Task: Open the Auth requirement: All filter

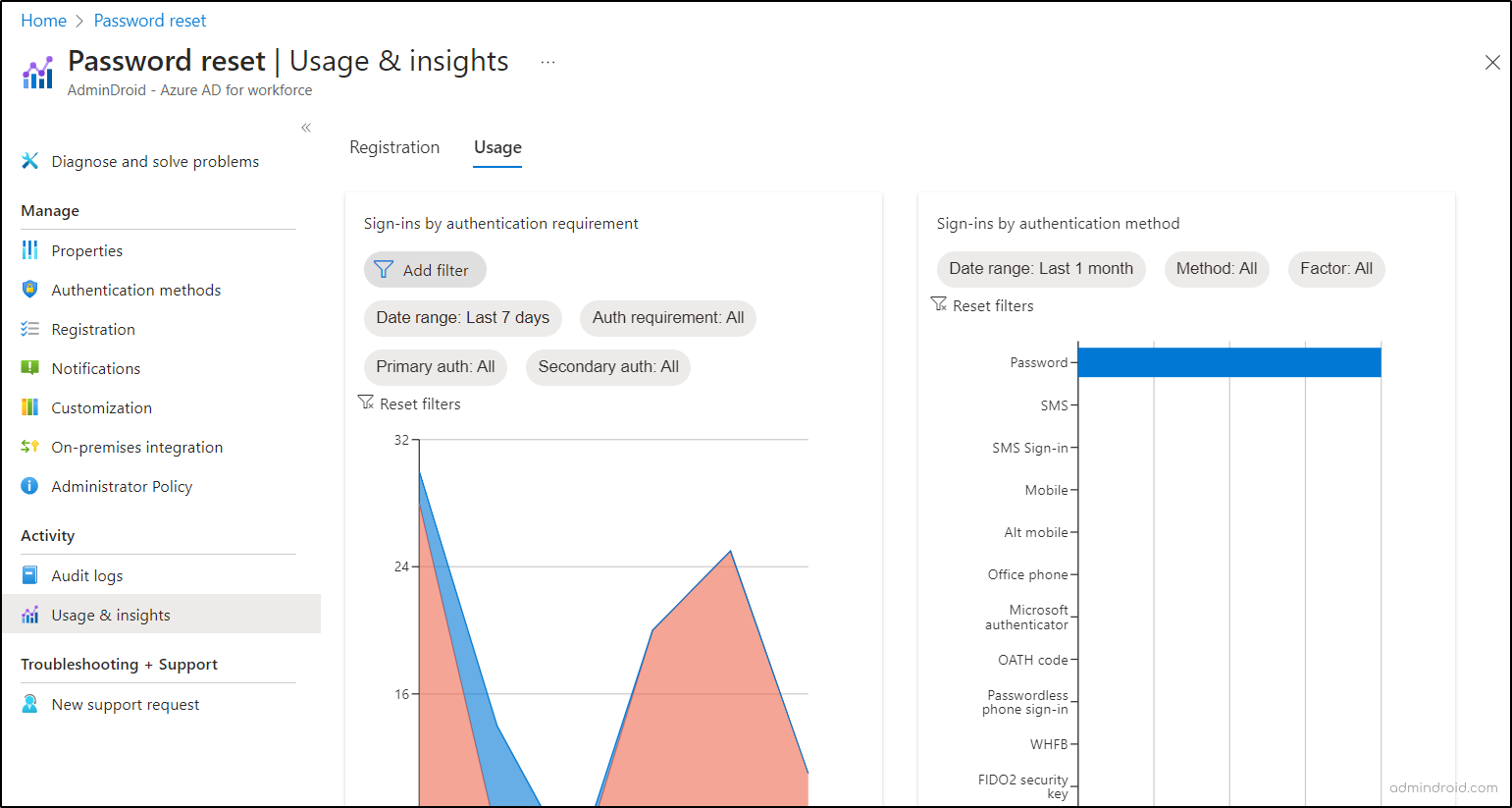Action: tap(667, 318)
